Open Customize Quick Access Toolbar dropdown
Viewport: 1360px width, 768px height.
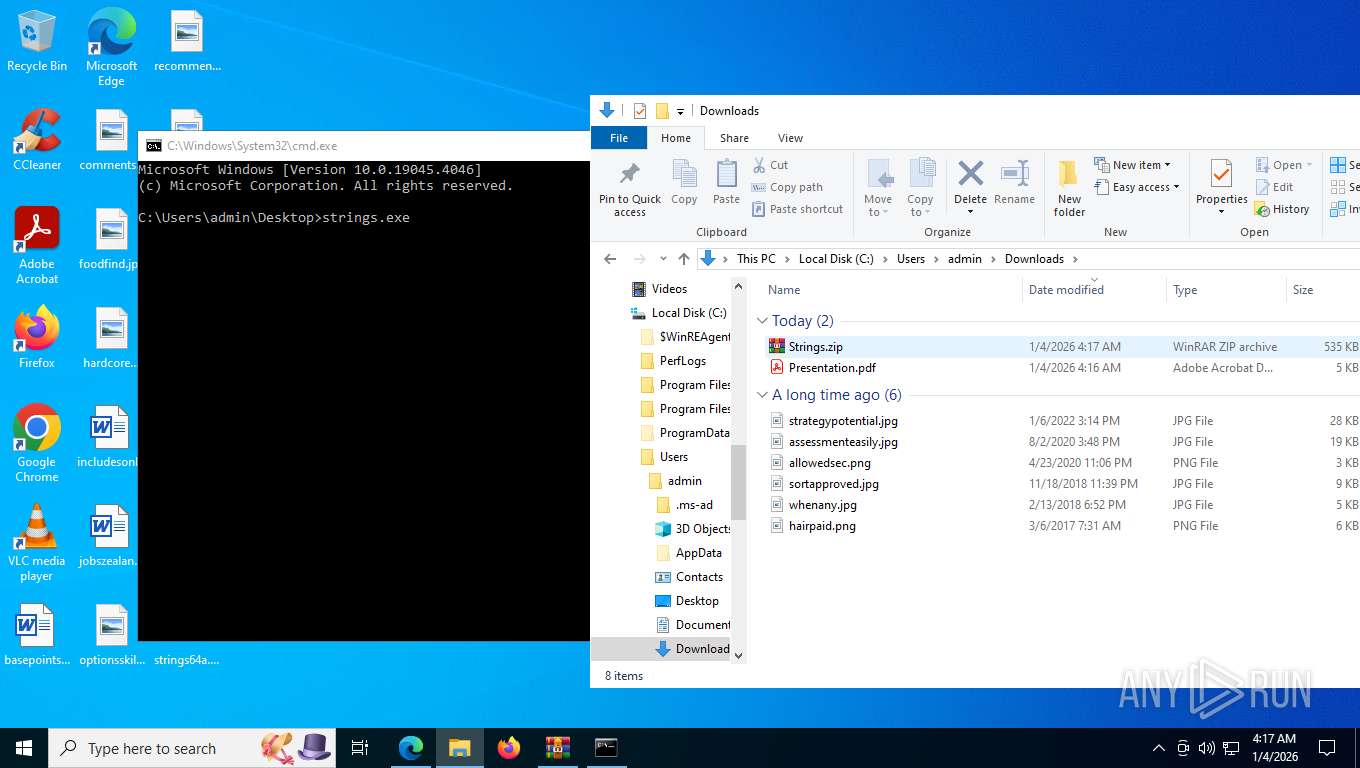coord(681,111)
